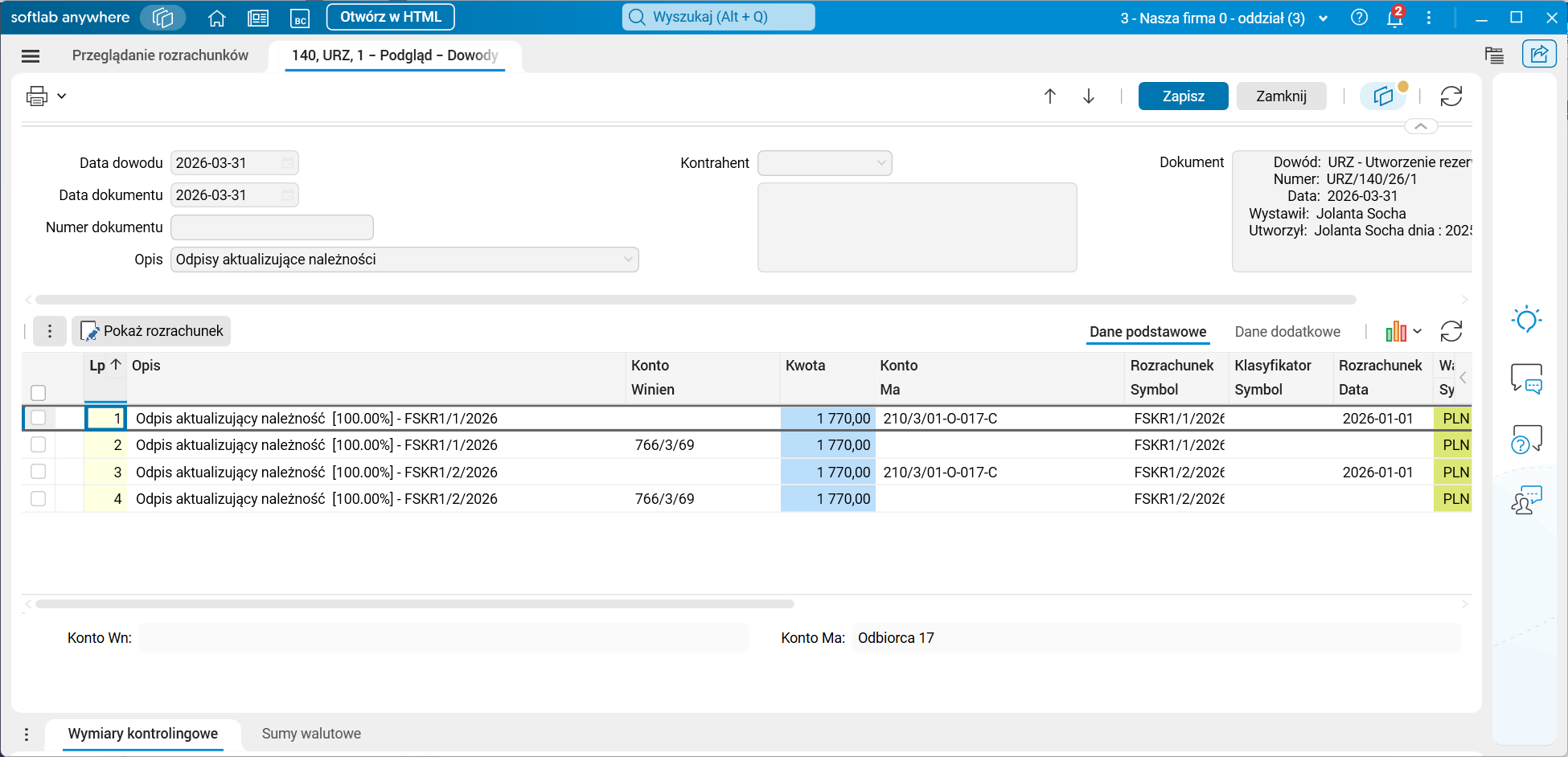Switch to Dane dodatkowe tab
Image resolution: width=1568 pixels, height=757 pixels.
(1287, 332)
